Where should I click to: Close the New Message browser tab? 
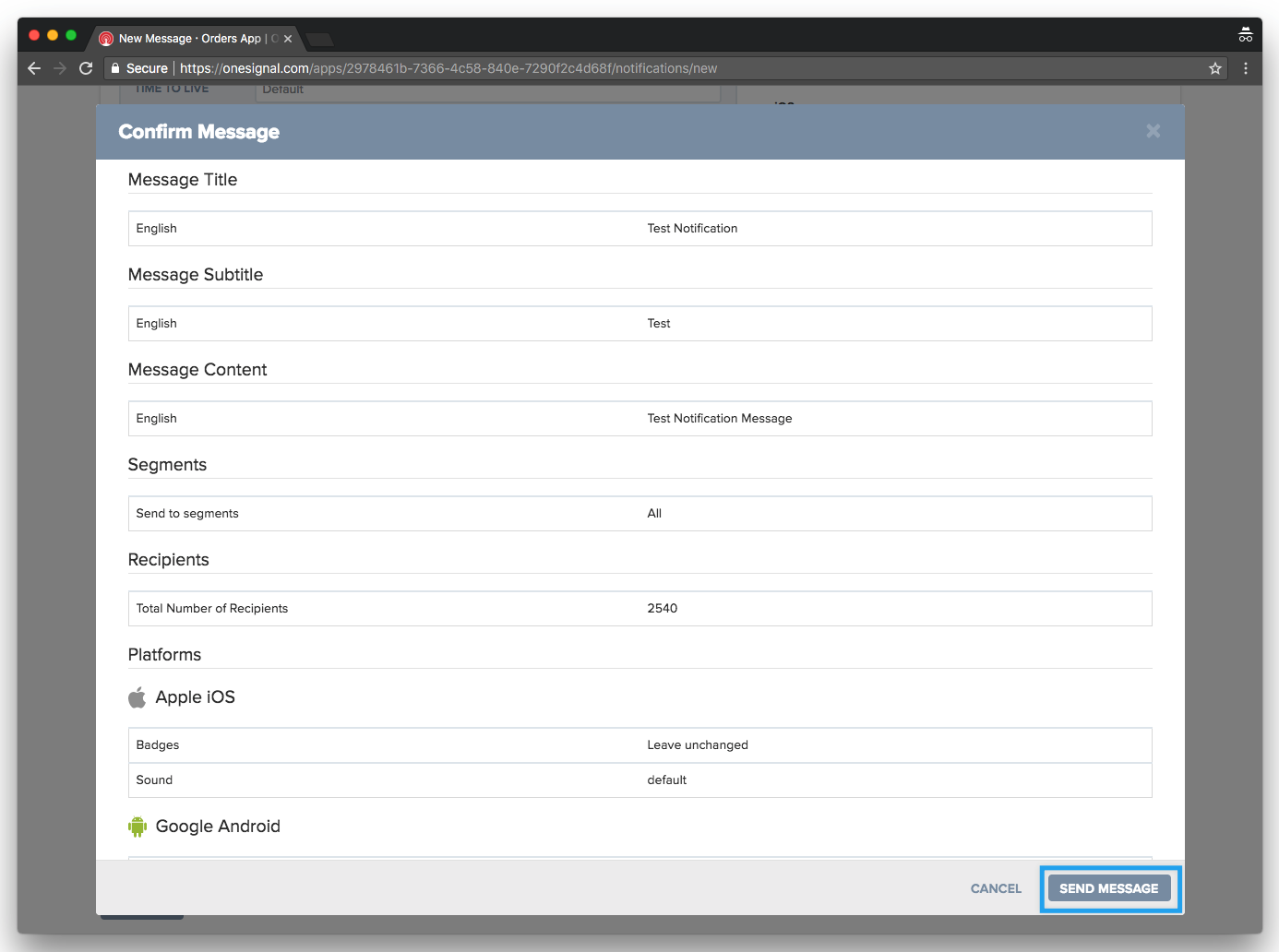point(288,39)
